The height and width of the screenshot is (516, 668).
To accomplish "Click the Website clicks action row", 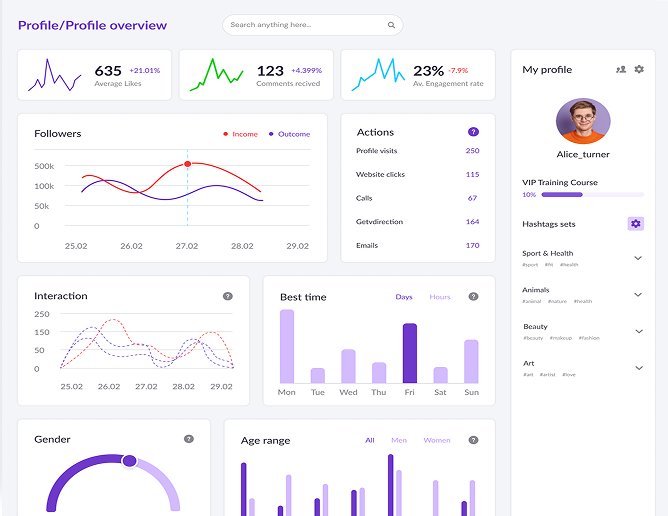I will (x=417, y=175).
